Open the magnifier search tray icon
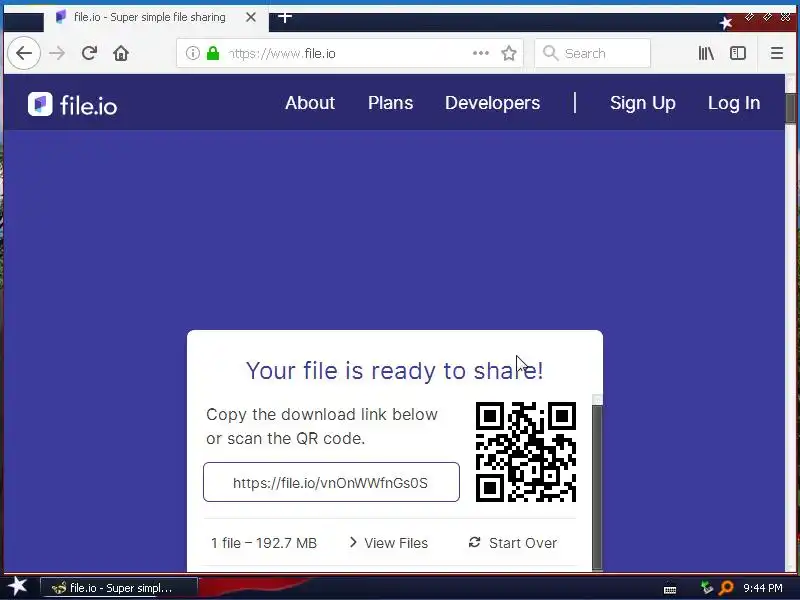The image size is (800, 600). (726, 588)
